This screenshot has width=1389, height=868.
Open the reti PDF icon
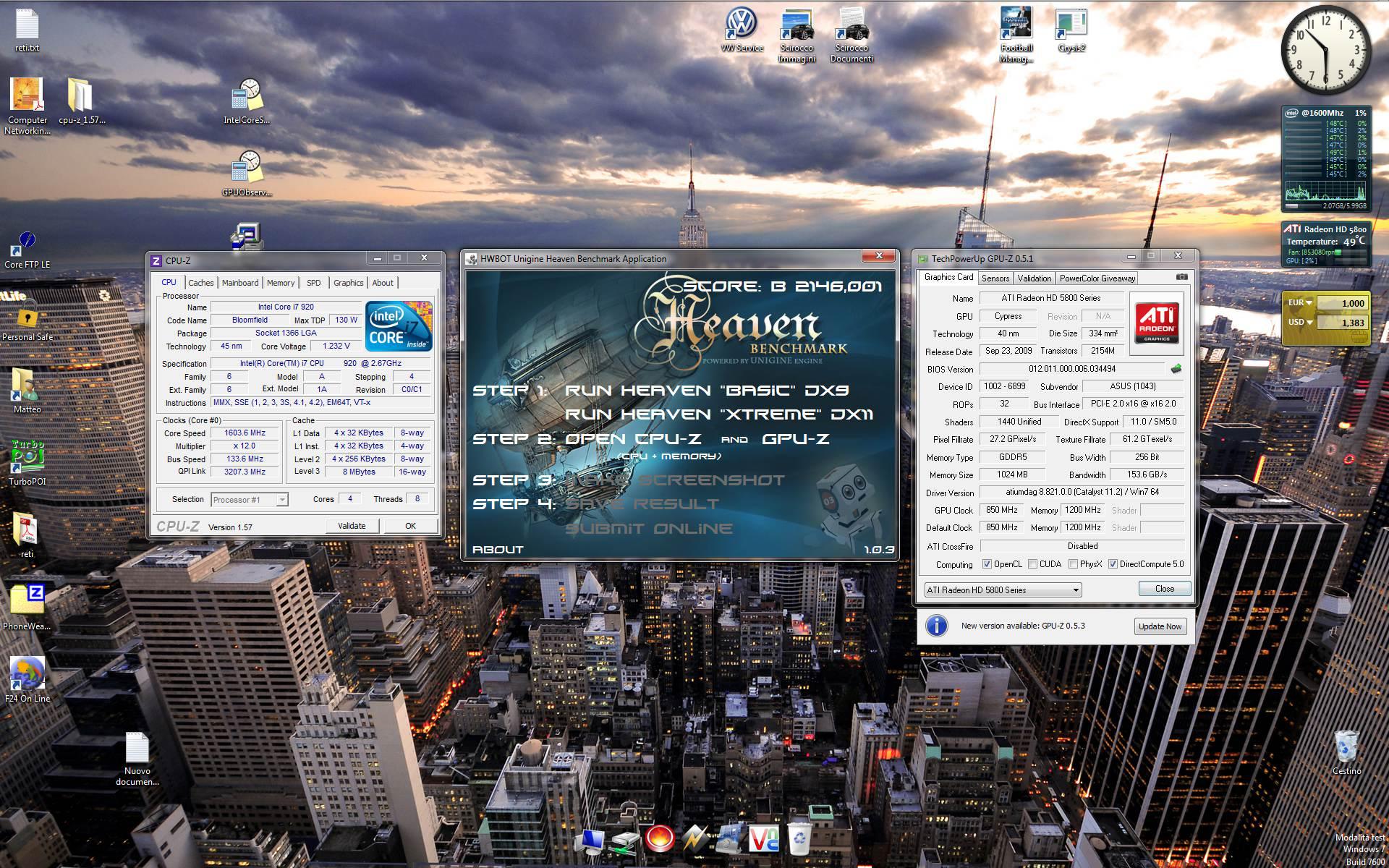[27, 535]
